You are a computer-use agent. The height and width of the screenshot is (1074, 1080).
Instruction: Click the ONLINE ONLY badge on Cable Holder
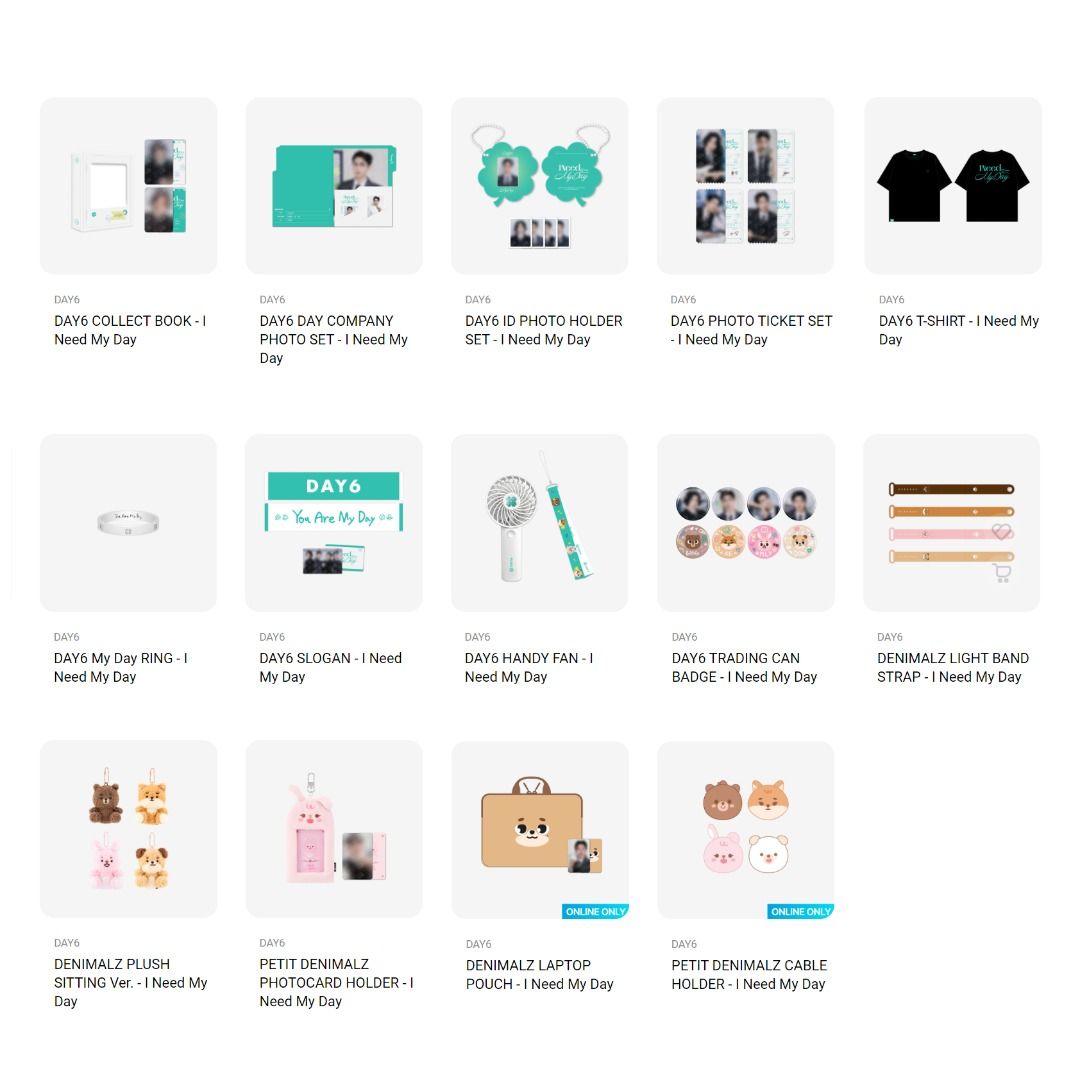click(800, 911)
